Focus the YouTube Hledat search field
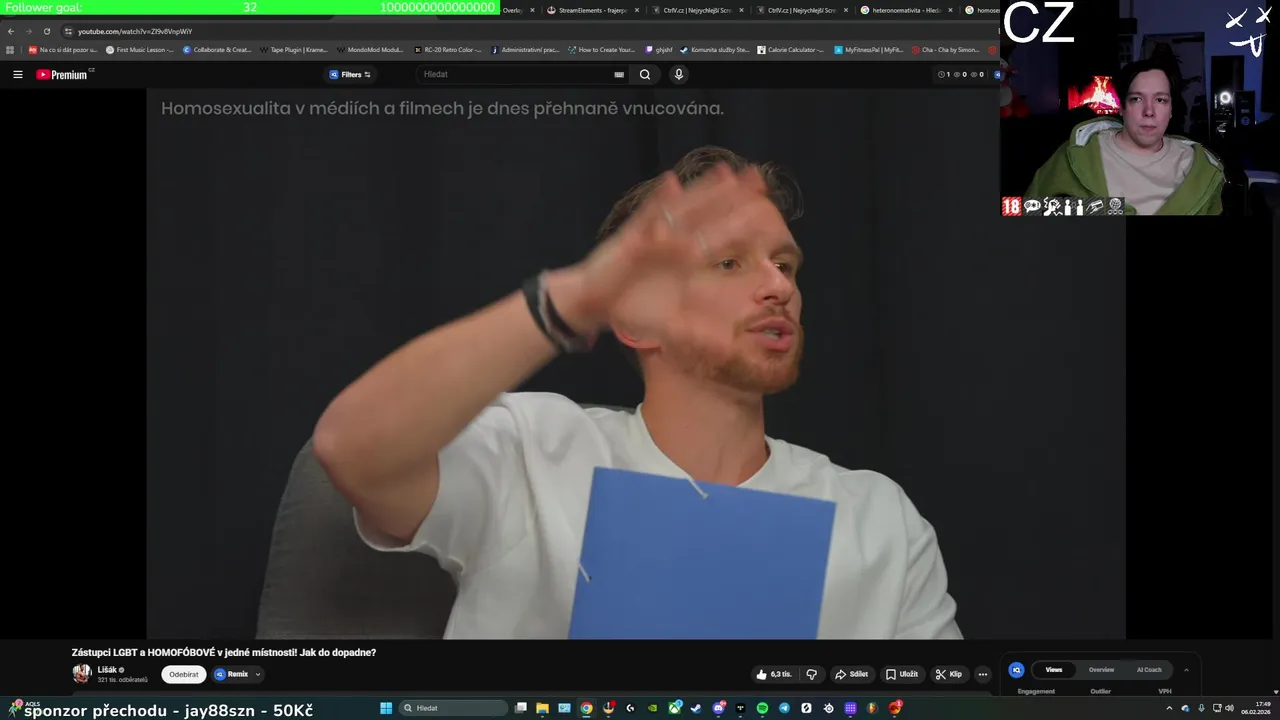 pos(515,74)
